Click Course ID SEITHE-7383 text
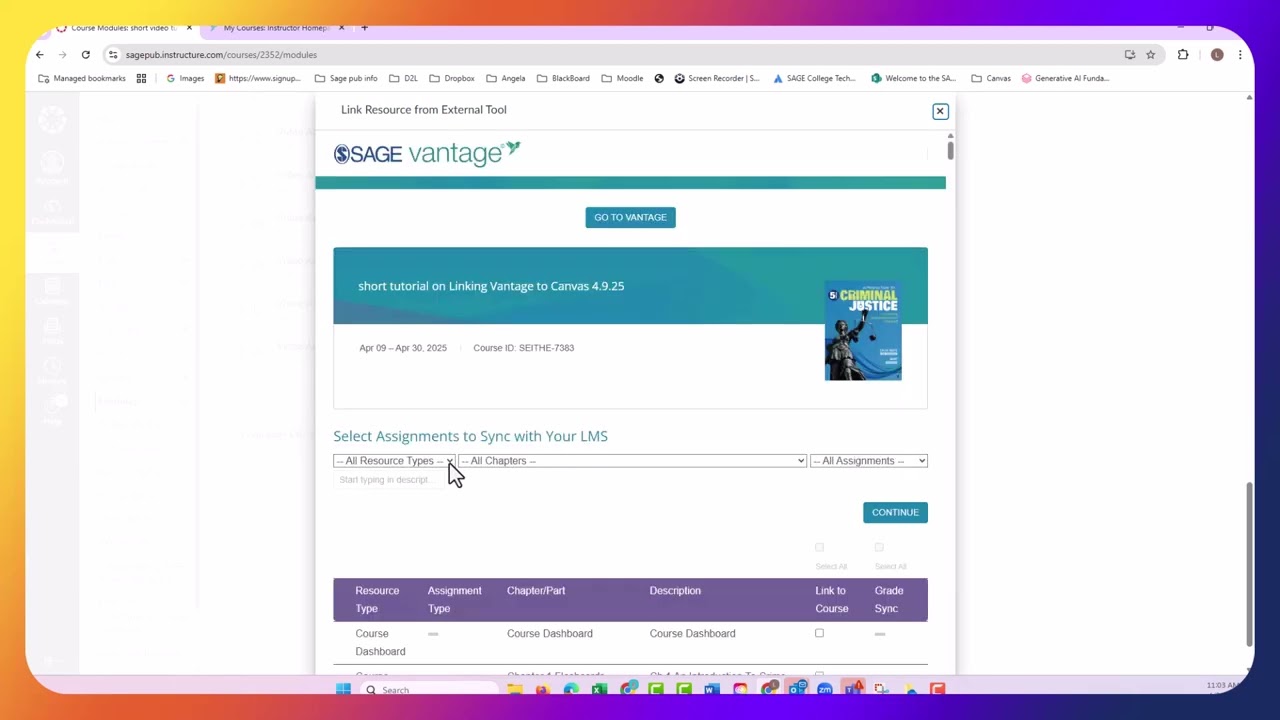Viewport: 1280px width, 720px height. click(x=523, y=348)
